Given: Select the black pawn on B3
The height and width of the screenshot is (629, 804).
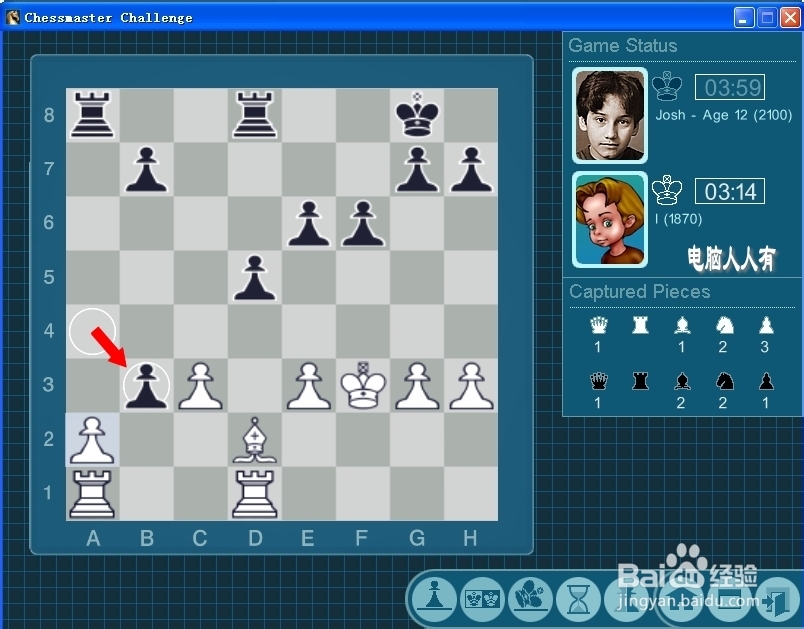Looking at the screenshot, I should [146, 385].
